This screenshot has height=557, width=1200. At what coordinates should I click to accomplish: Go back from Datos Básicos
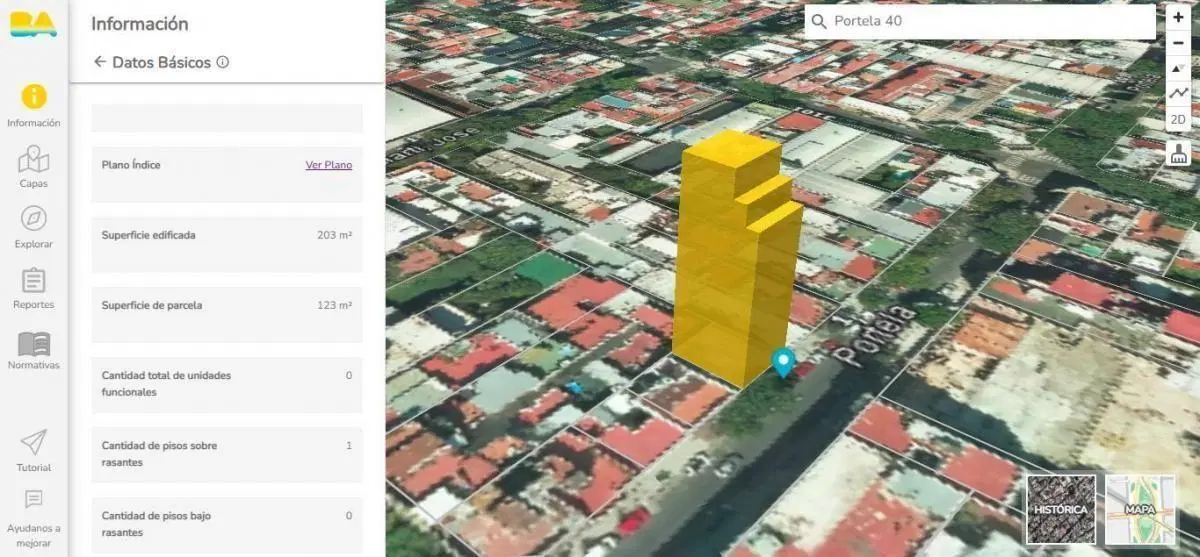coord(100,62)
